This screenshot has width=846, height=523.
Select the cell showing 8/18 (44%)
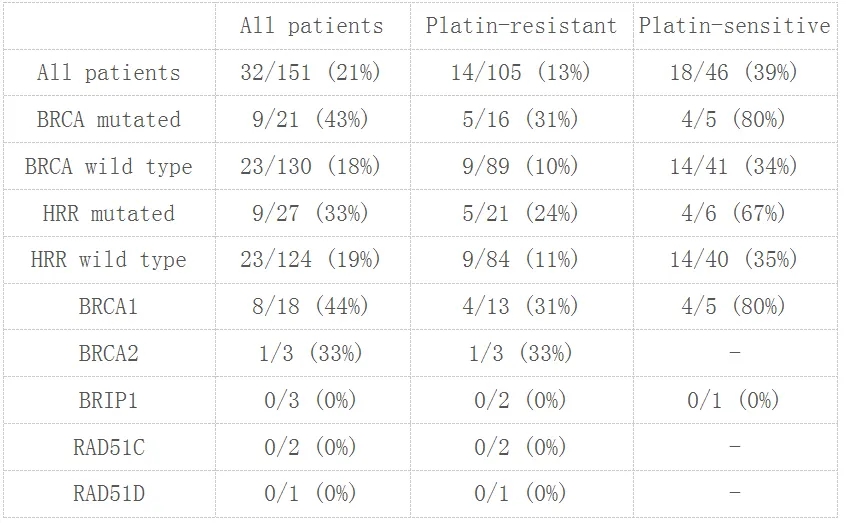point(311,307)
